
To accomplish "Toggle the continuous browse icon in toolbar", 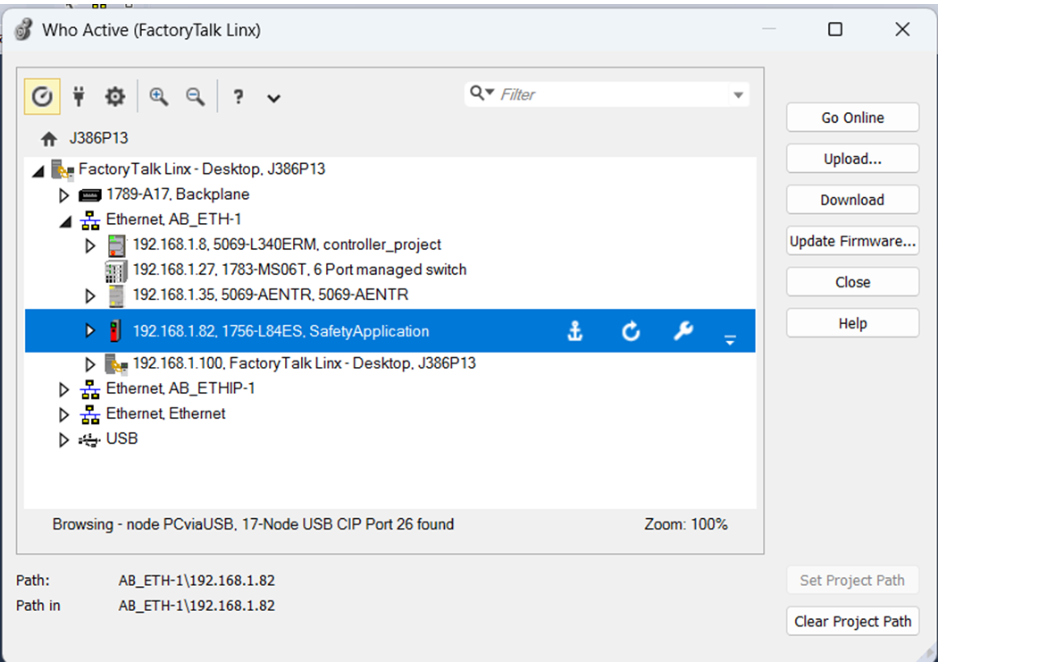I will pyautogui.click(x=41, y=96).
